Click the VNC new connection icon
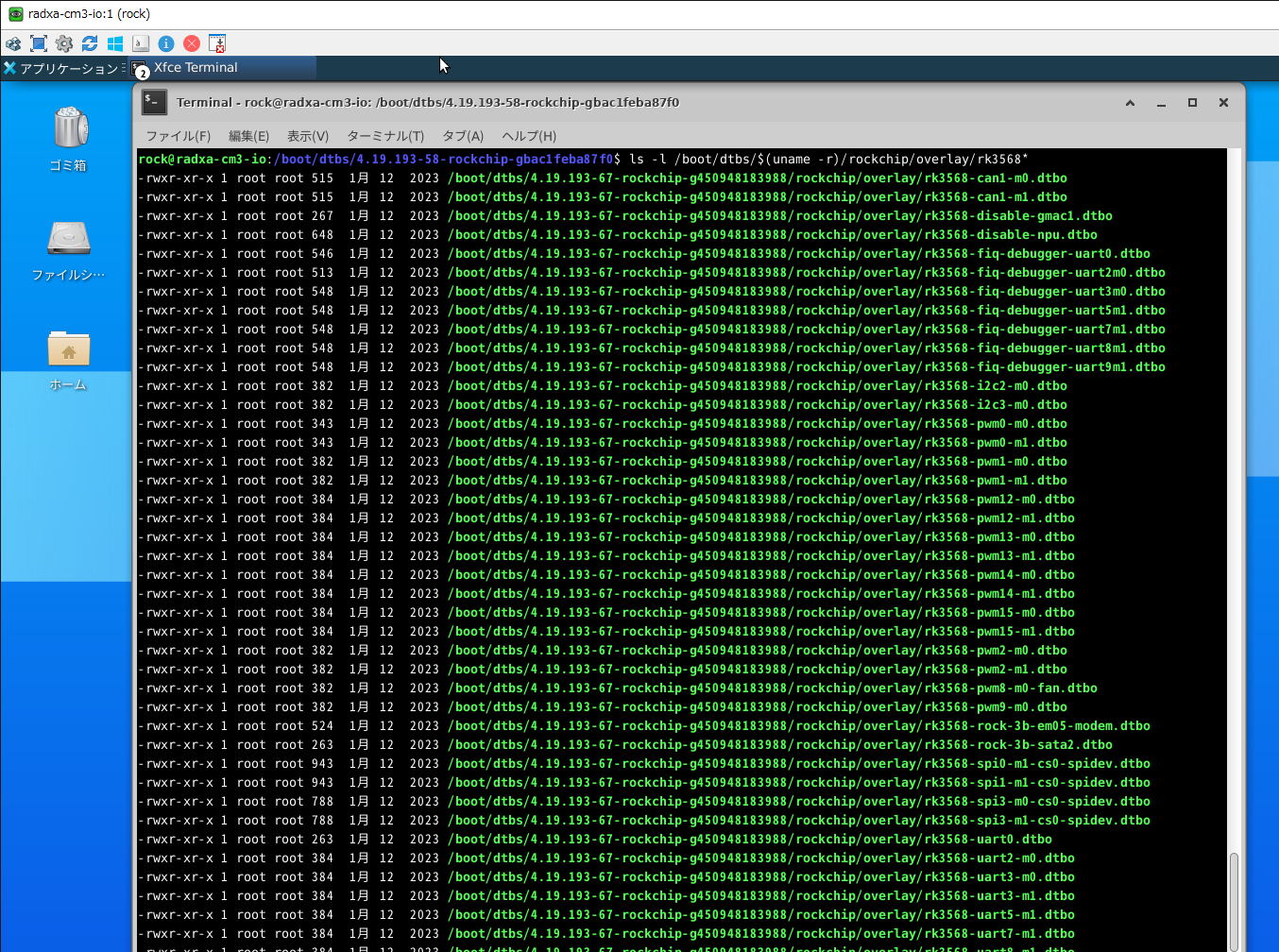This screenshot has width=1279, height=952. tap(13, 43)
